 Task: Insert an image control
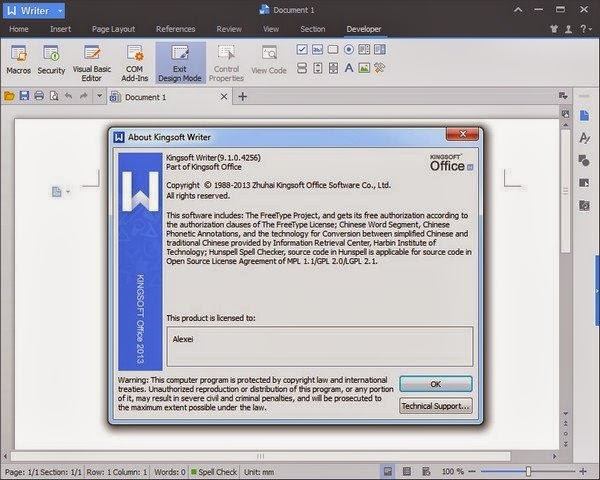tap(364, 68)
